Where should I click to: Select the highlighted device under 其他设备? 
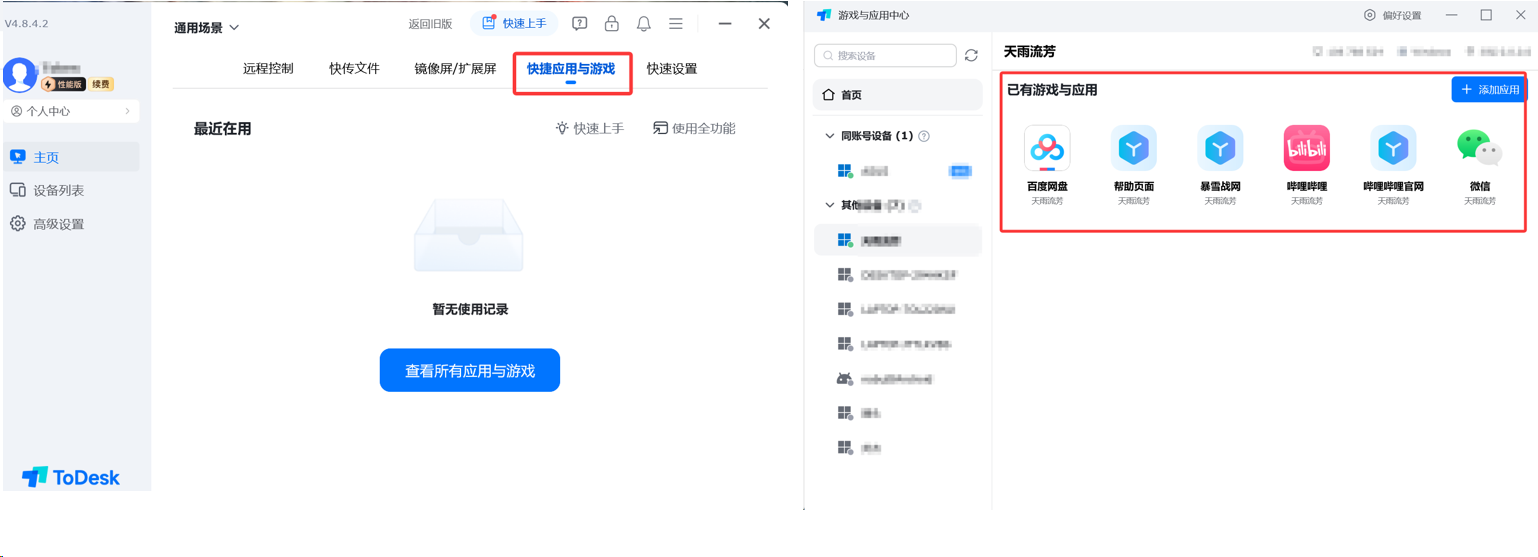(x=897, y=240)
